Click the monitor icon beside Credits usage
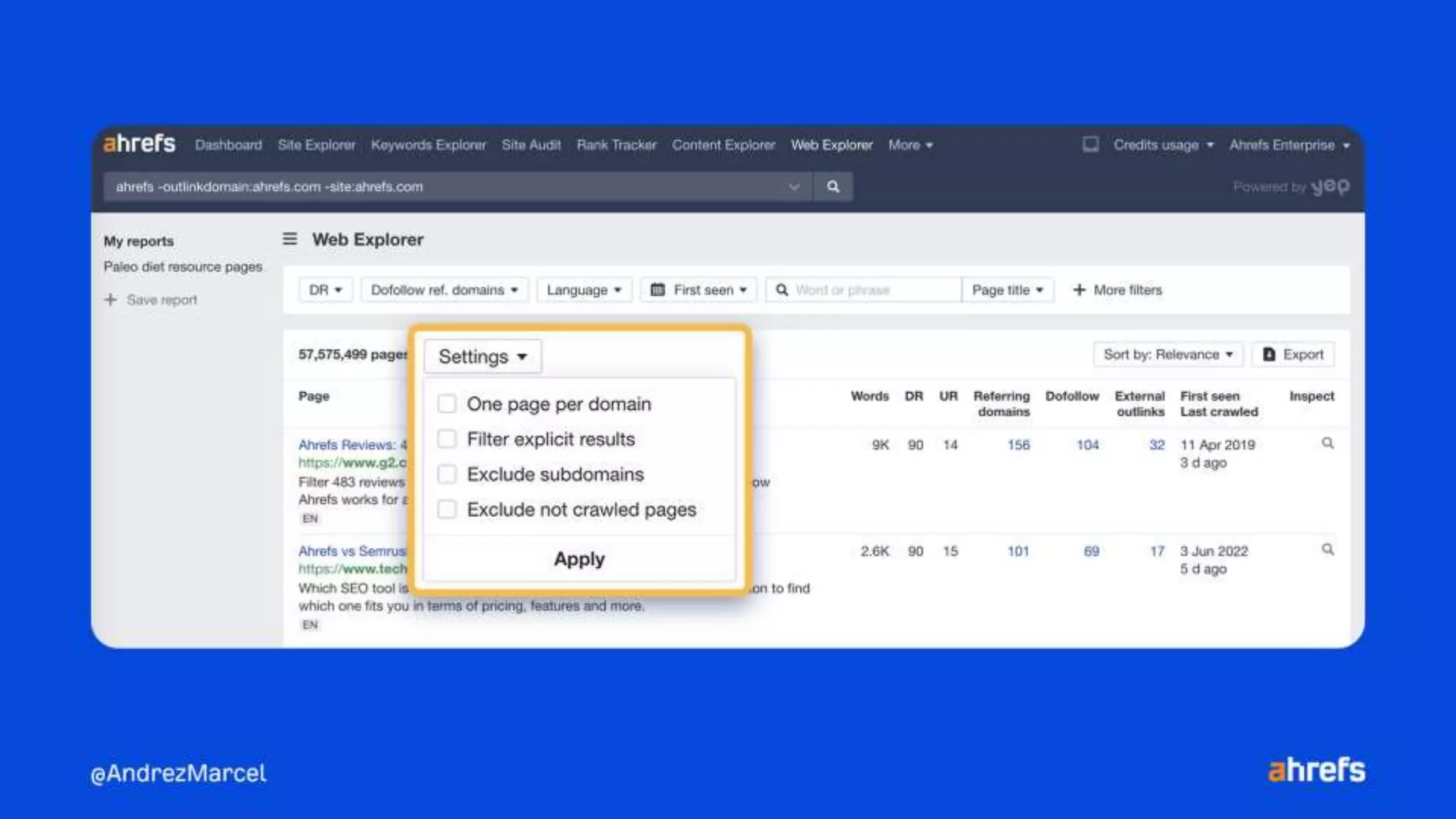The image size is (1456, 819). click(x=1091, y=144)
